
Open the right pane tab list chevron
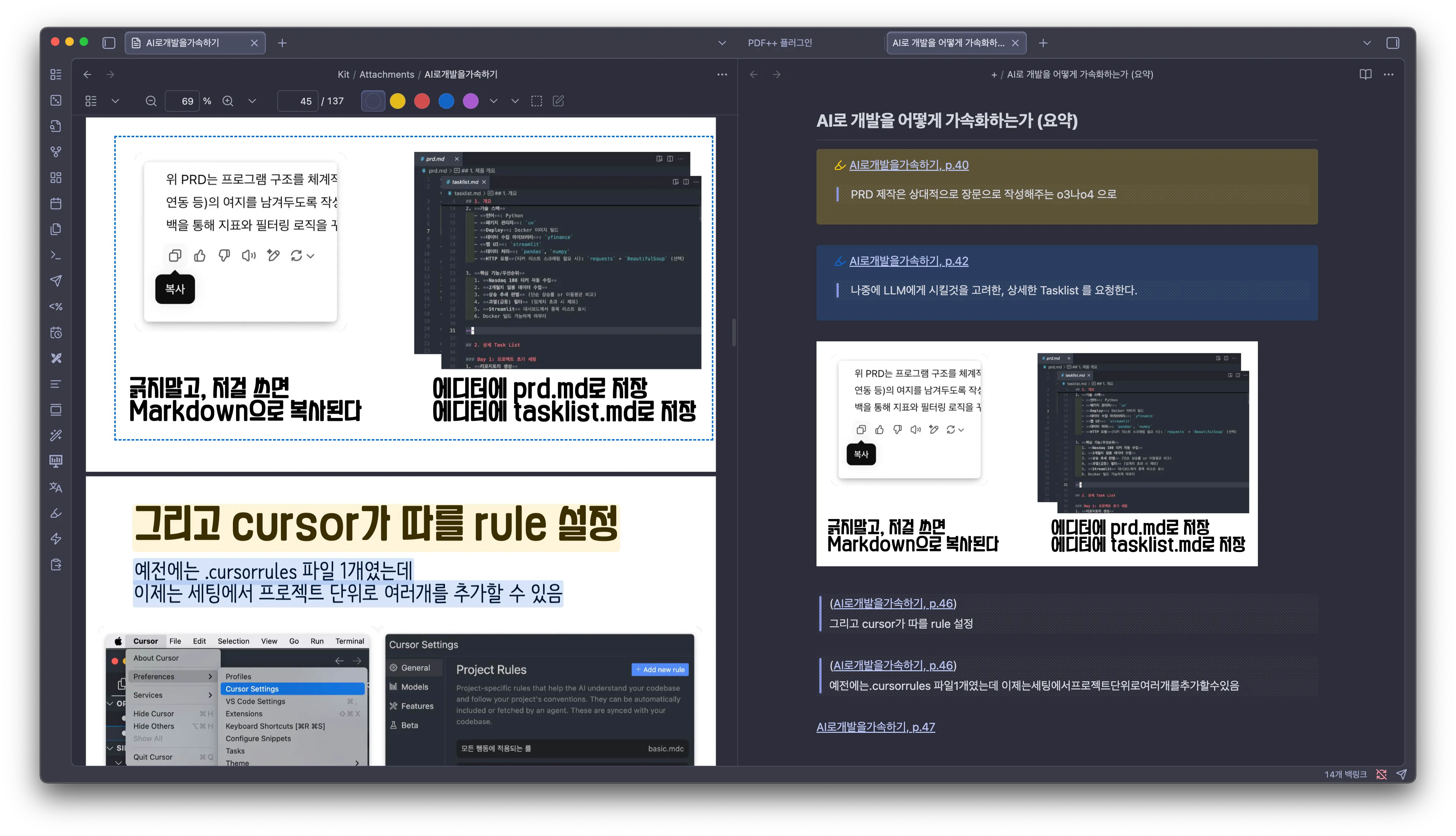[x=1366, y=43]
